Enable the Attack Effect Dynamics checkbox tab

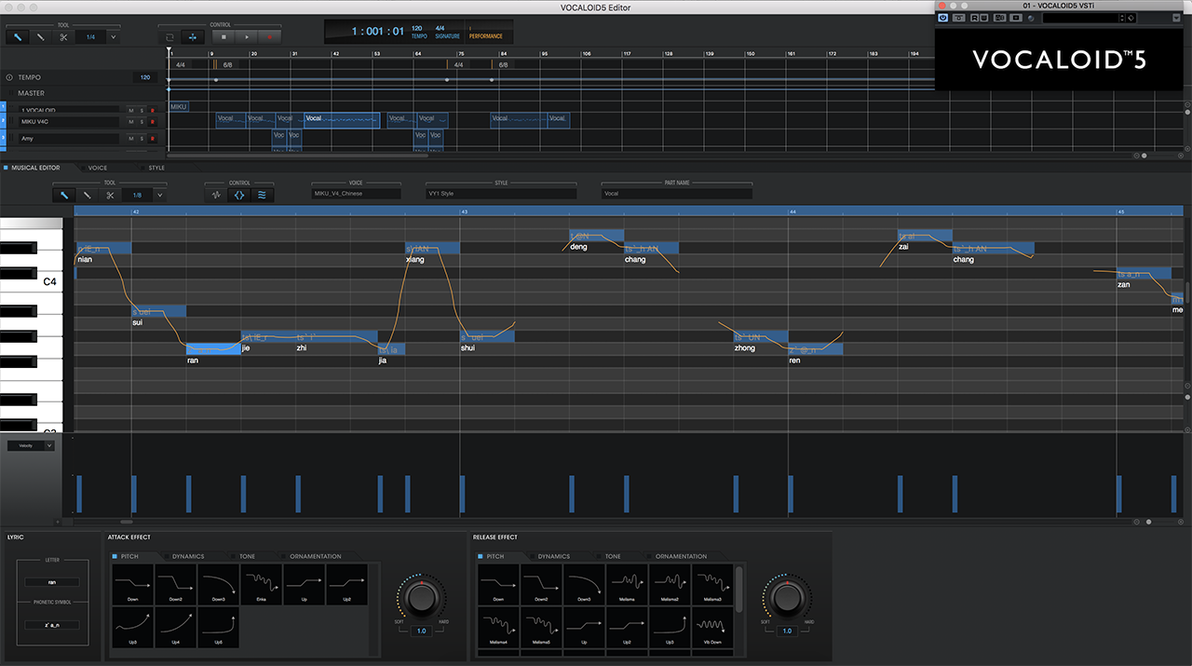pyautogui.click(x=166, y=557)
